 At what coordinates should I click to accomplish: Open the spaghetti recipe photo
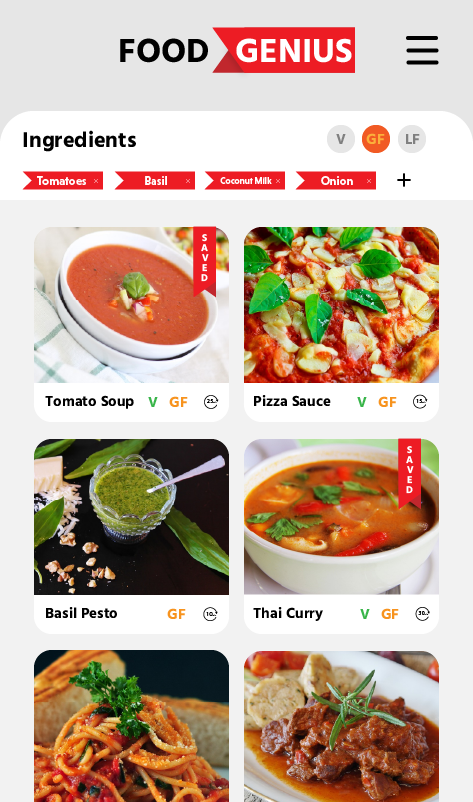click(x=131, y=726)
